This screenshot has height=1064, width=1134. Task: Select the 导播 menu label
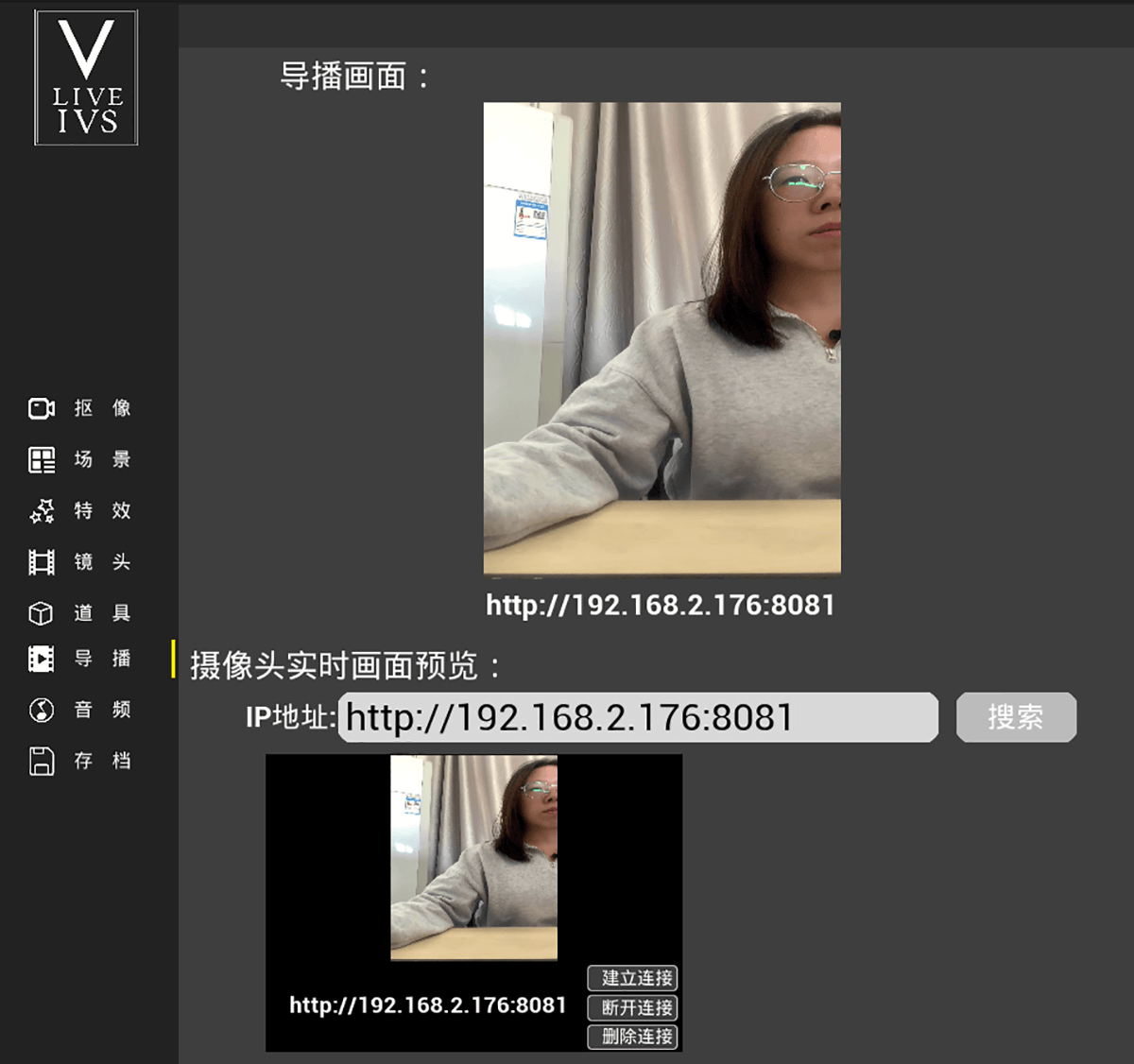(102, 658)
